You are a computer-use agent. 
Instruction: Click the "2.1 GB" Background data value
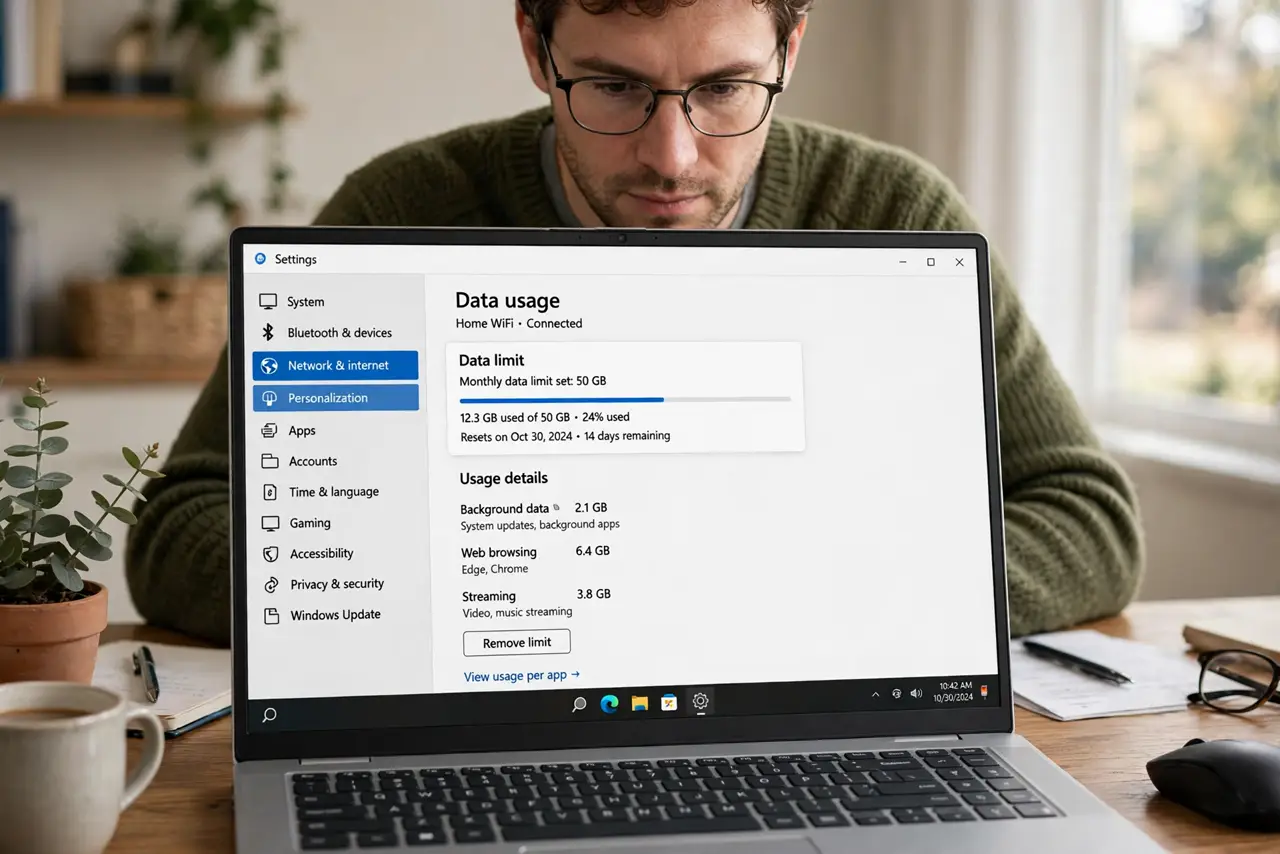click(591, 507)
